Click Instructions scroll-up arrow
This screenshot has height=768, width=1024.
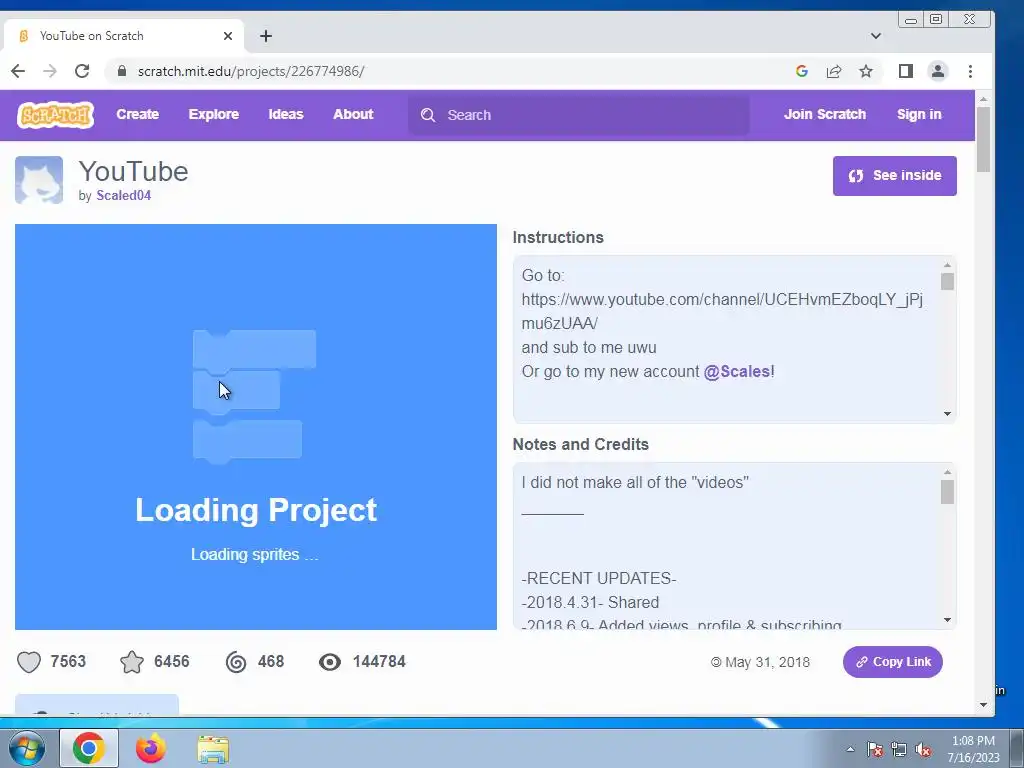(x=947, y=265)
